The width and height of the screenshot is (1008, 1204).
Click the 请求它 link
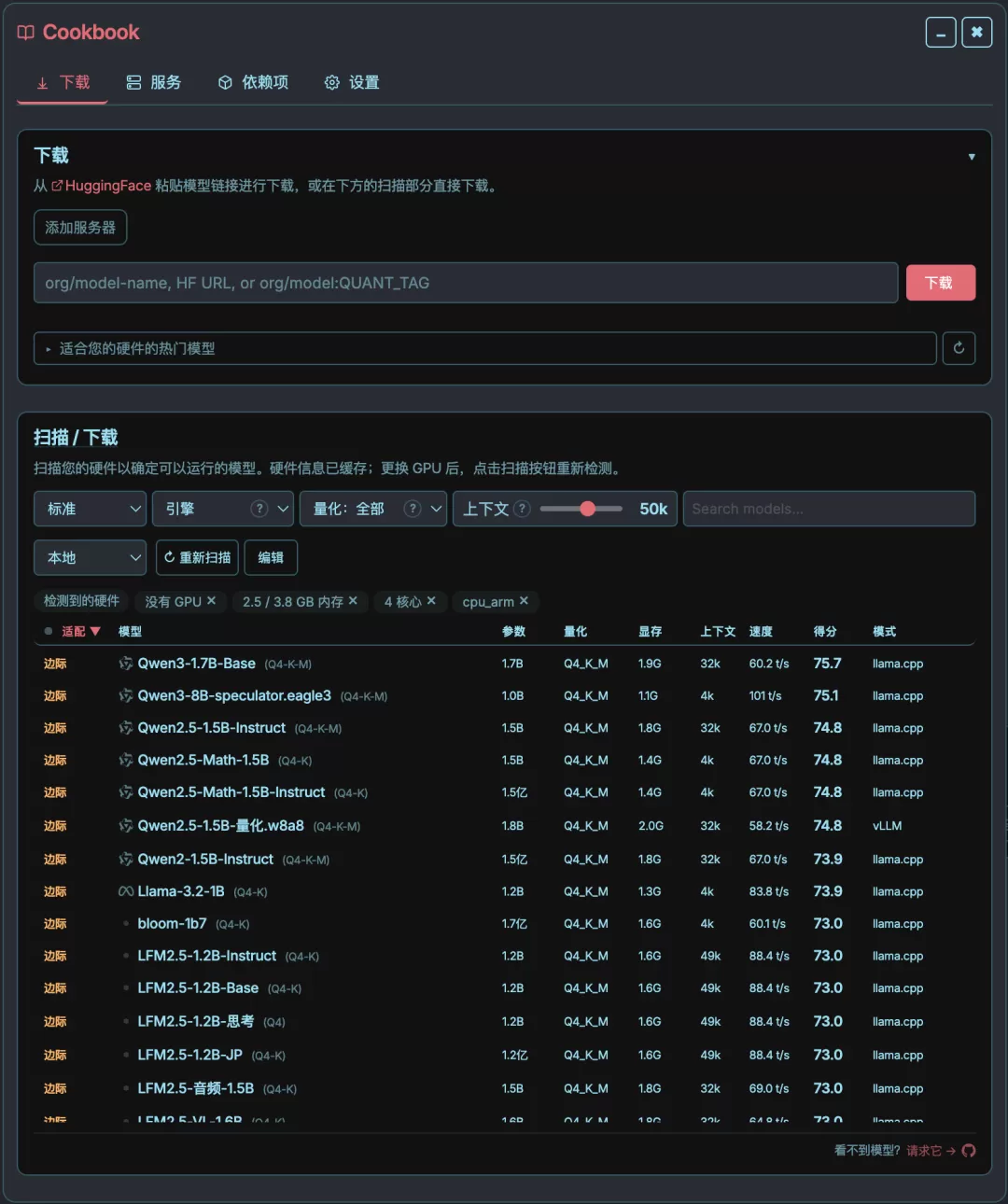[x=931, y=1151]
